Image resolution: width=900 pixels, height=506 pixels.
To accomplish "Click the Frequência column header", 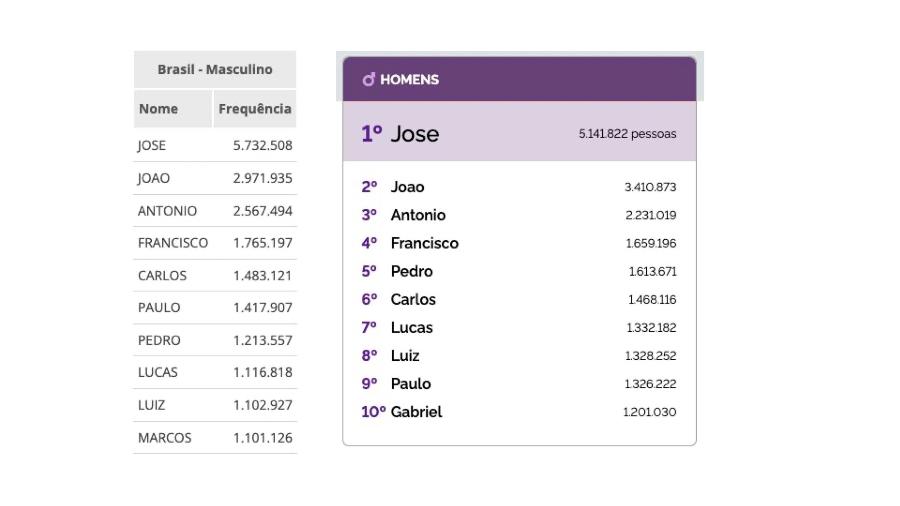I will tap(255, 109).
